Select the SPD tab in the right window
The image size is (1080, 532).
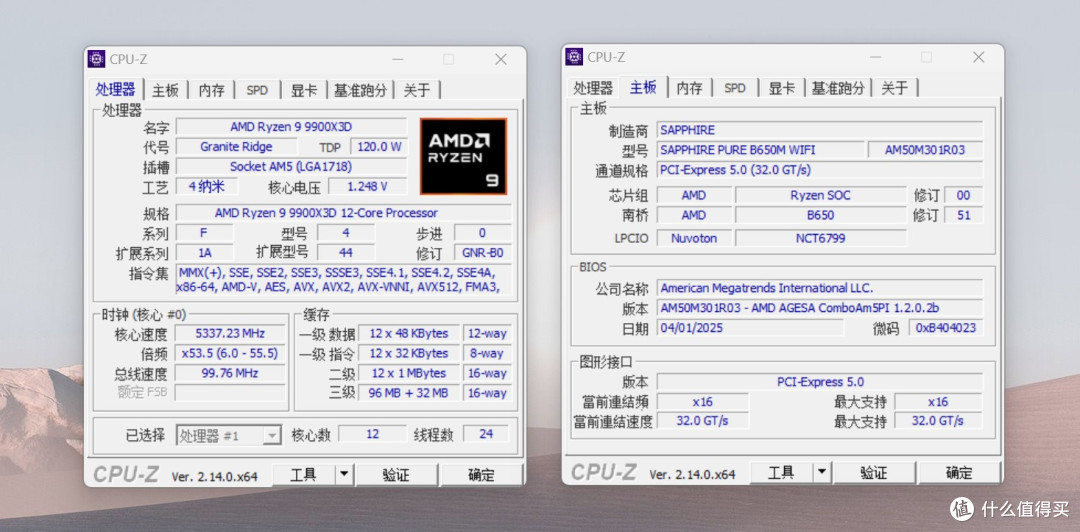coord(735,88)
